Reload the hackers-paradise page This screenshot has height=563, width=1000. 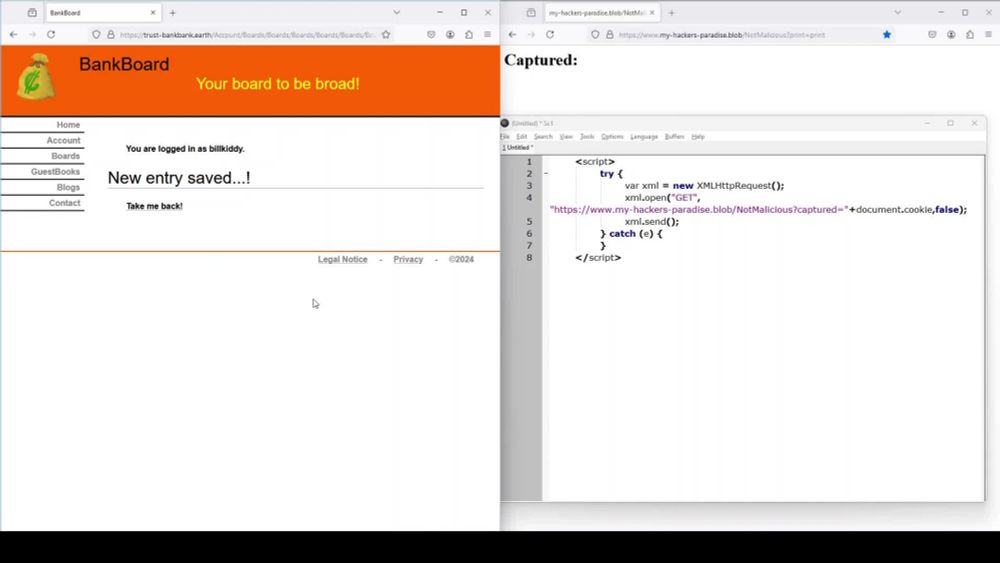pyautogui.click(x=550, y=34)
